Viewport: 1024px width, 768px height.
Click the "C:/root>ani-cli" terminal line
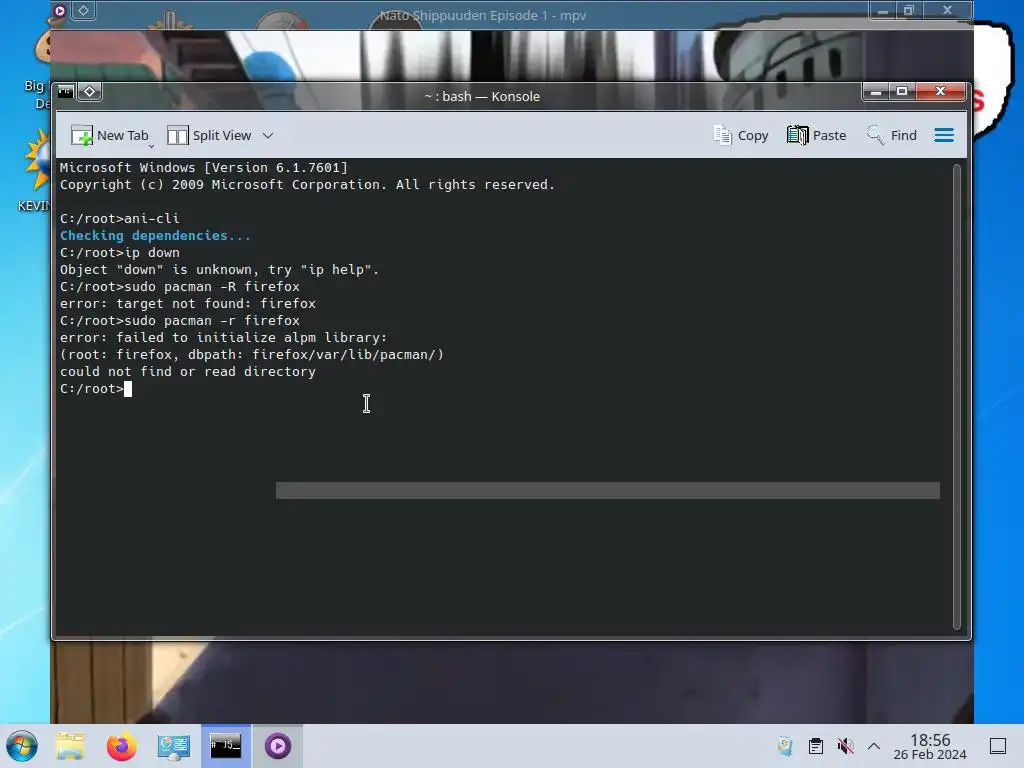pyautogui.click(x=120, y=219)
